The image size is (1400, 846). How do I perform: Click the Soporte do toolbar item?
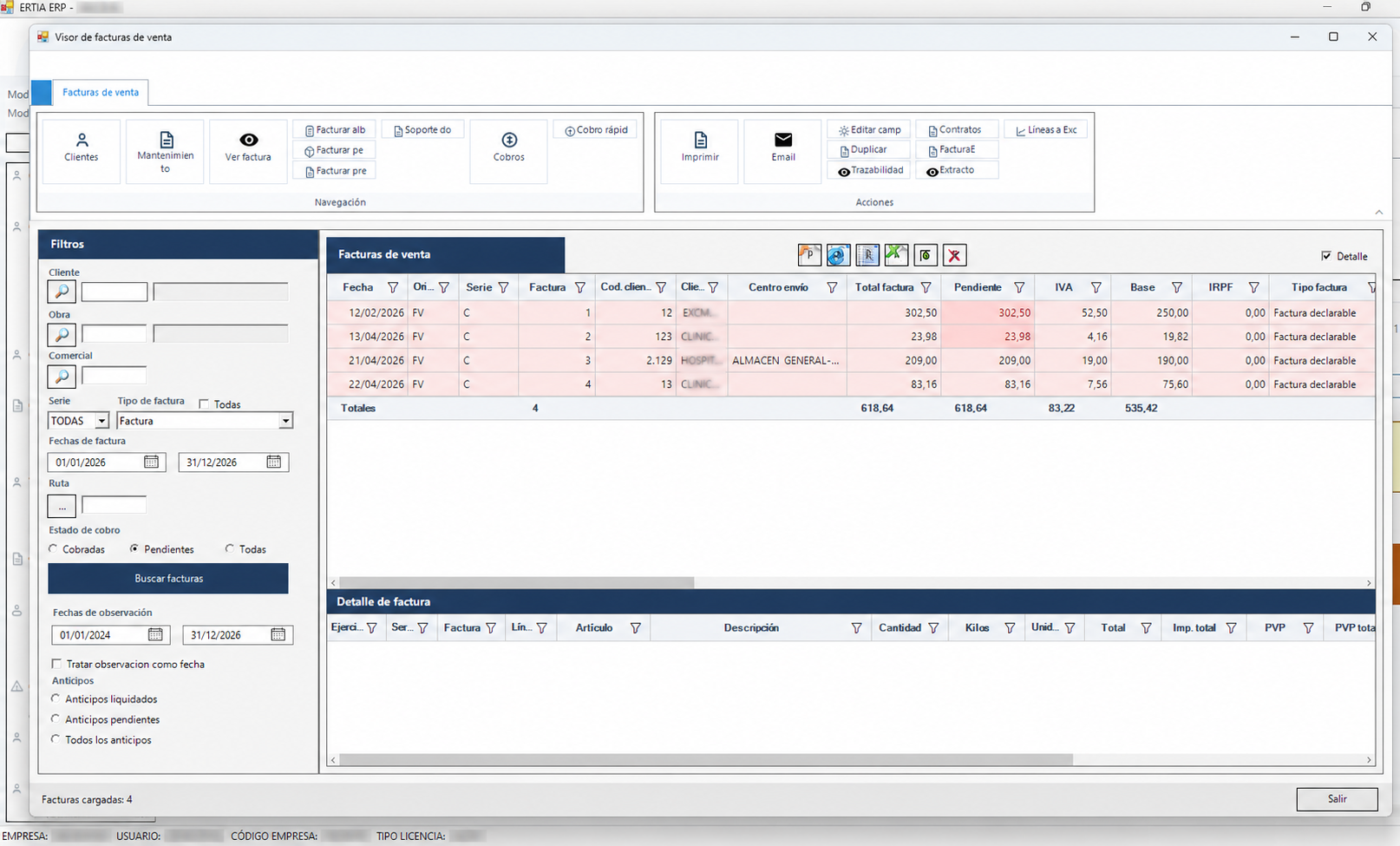422,129
